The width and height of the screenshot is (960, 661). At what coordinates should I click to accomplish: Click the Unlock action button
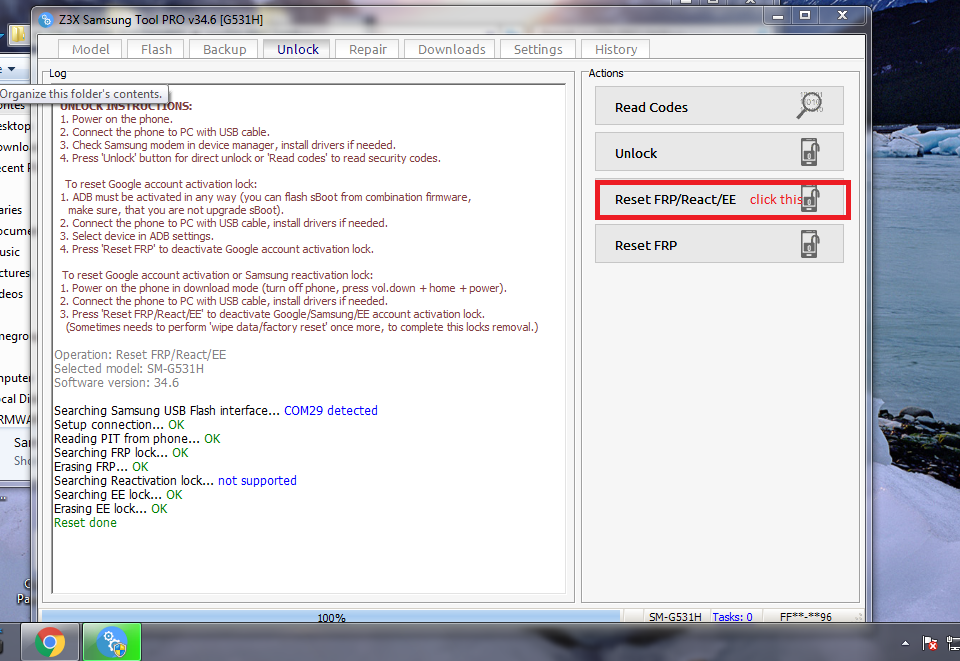pyautogui.click(x=719, y=152)
